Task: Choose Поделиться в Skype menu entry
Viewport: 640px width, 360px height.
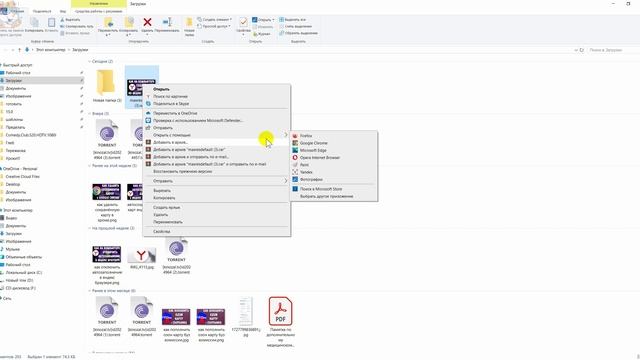Action: coord(171,104)
